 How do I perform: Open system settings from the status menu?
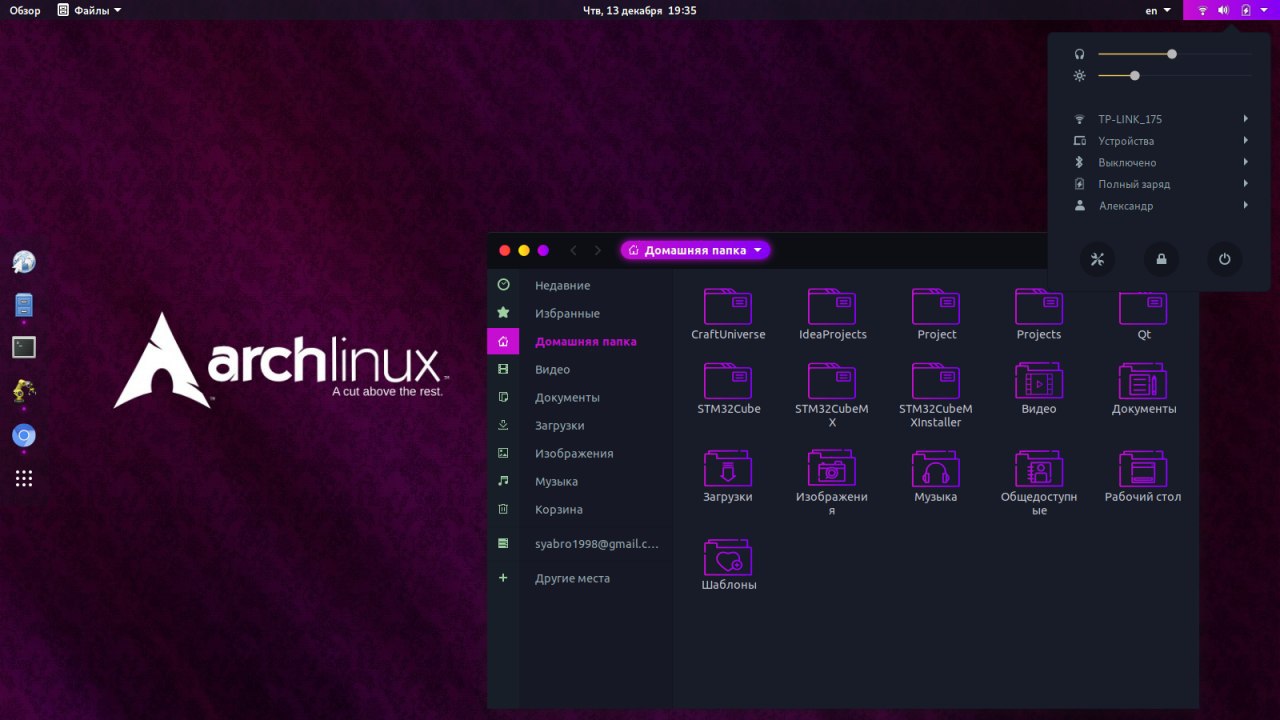click(x=1097, y=260)
